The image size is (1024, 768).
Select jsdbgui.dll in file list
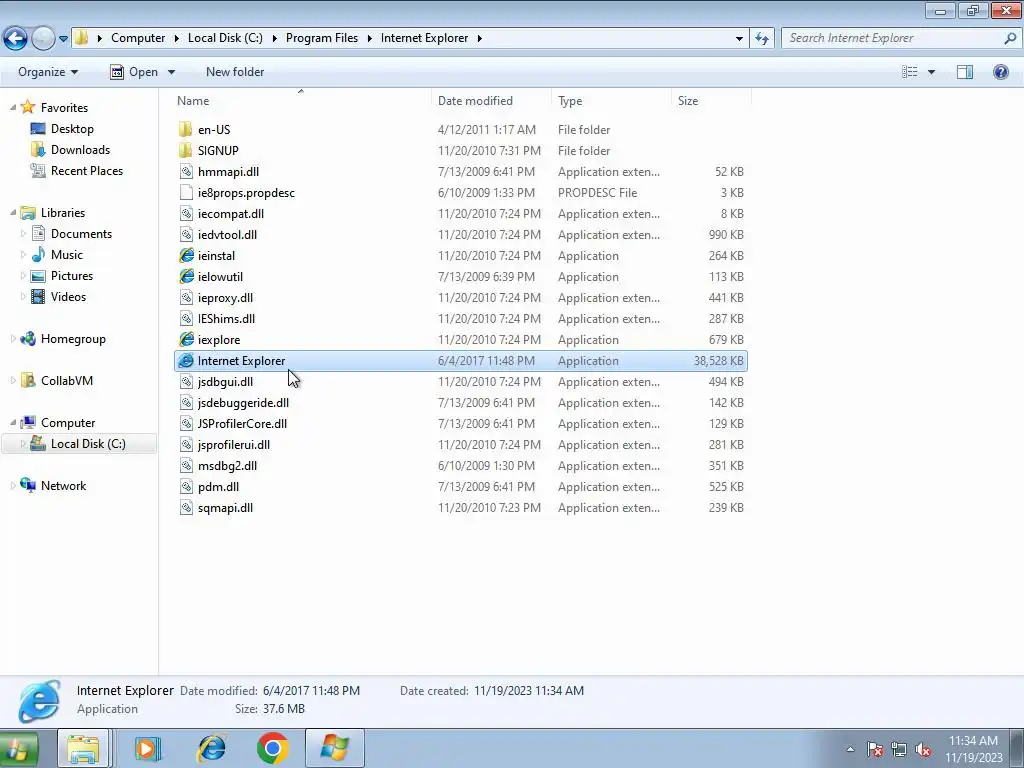click(225, 381)
